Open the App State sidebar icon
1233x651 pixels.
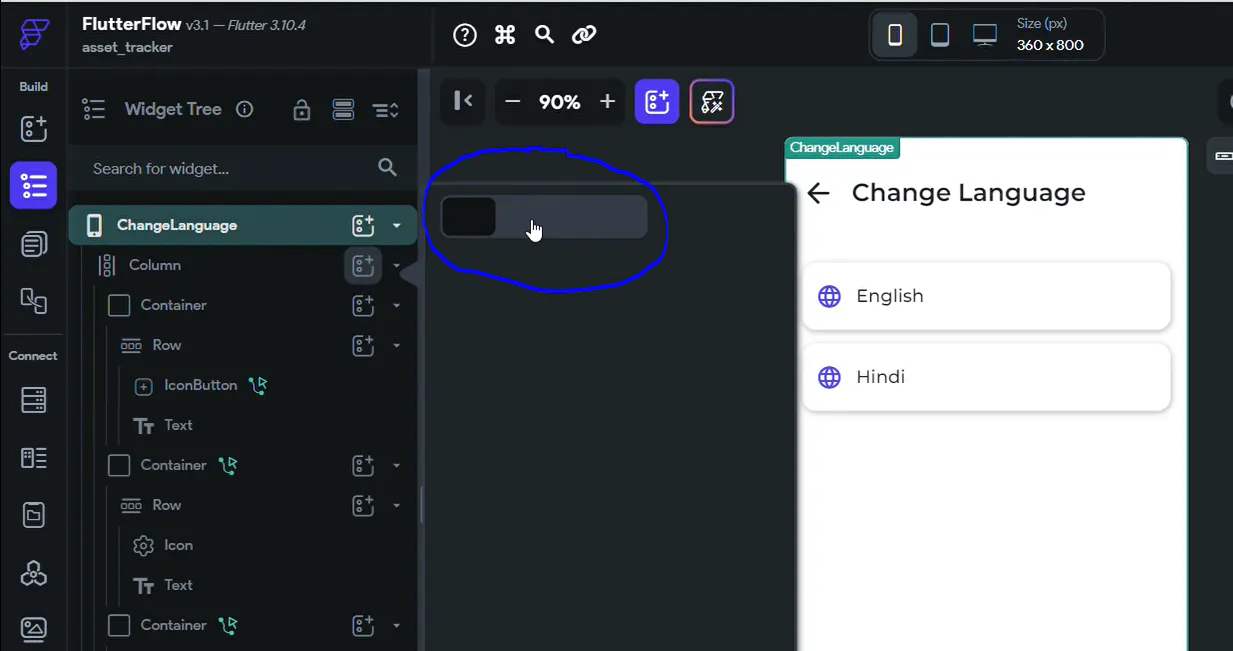point(34,516)
